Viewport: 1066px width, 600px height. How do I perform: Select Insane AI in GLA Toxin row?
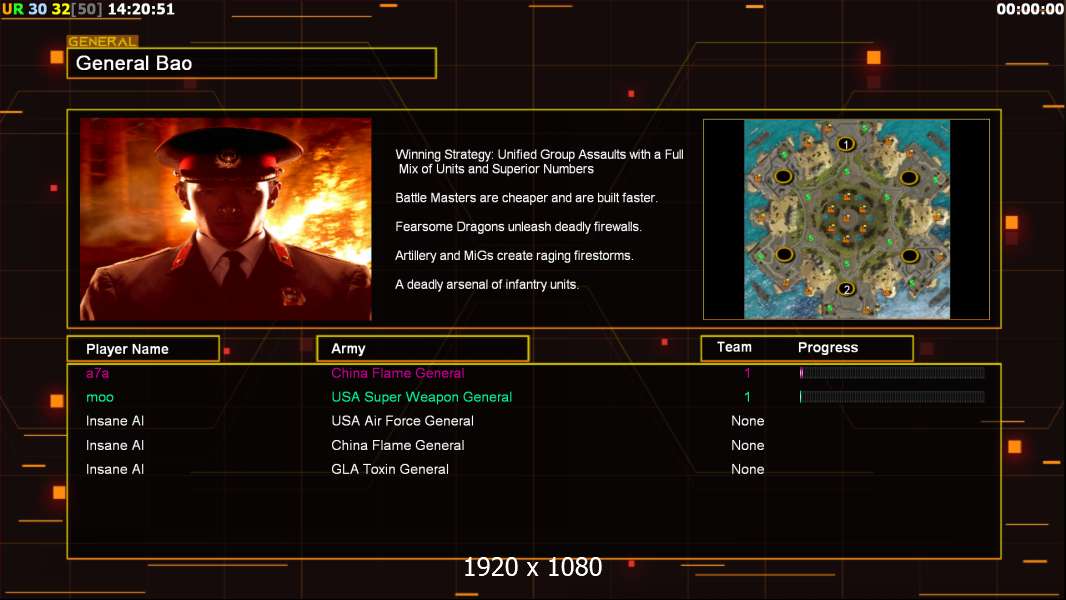[x=115, y=469]
